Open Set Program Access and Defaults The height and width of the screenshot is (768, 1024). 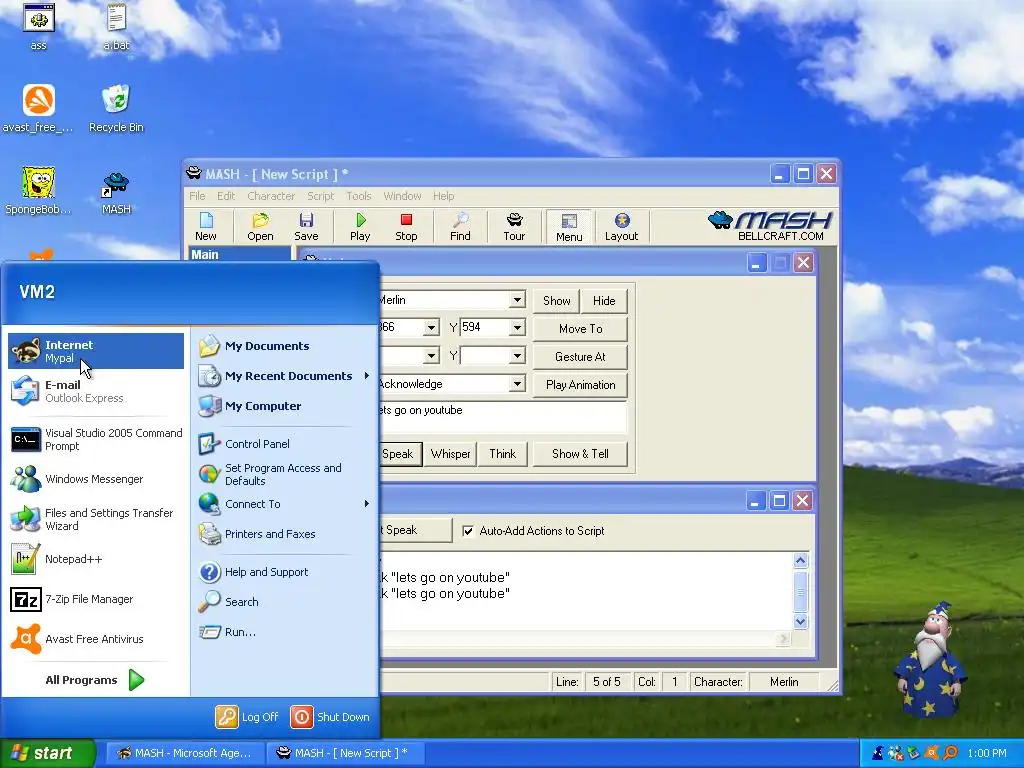point(285,474)
